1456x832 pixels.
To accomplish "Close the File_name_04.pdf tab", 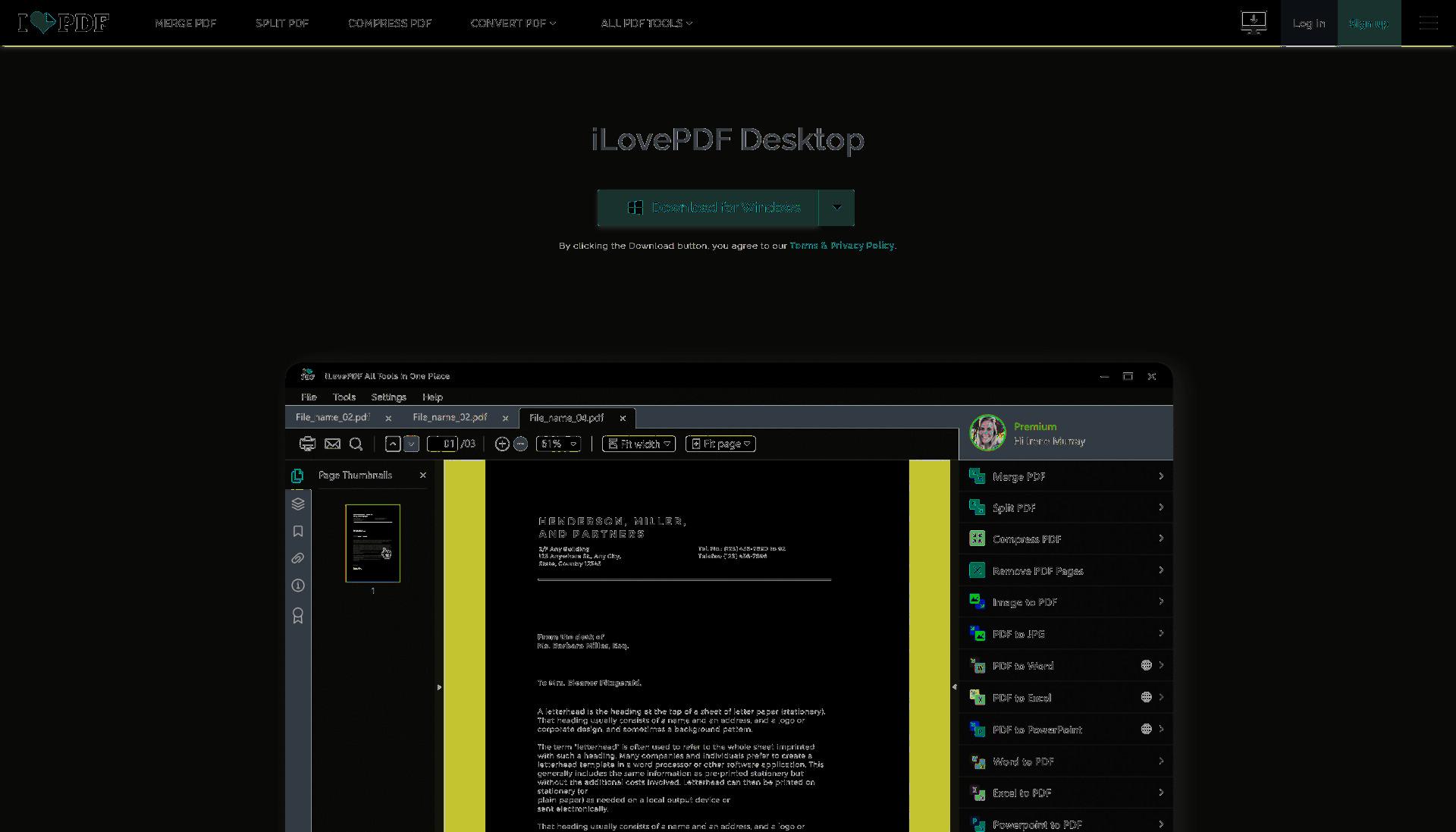I will coord(623,418).
